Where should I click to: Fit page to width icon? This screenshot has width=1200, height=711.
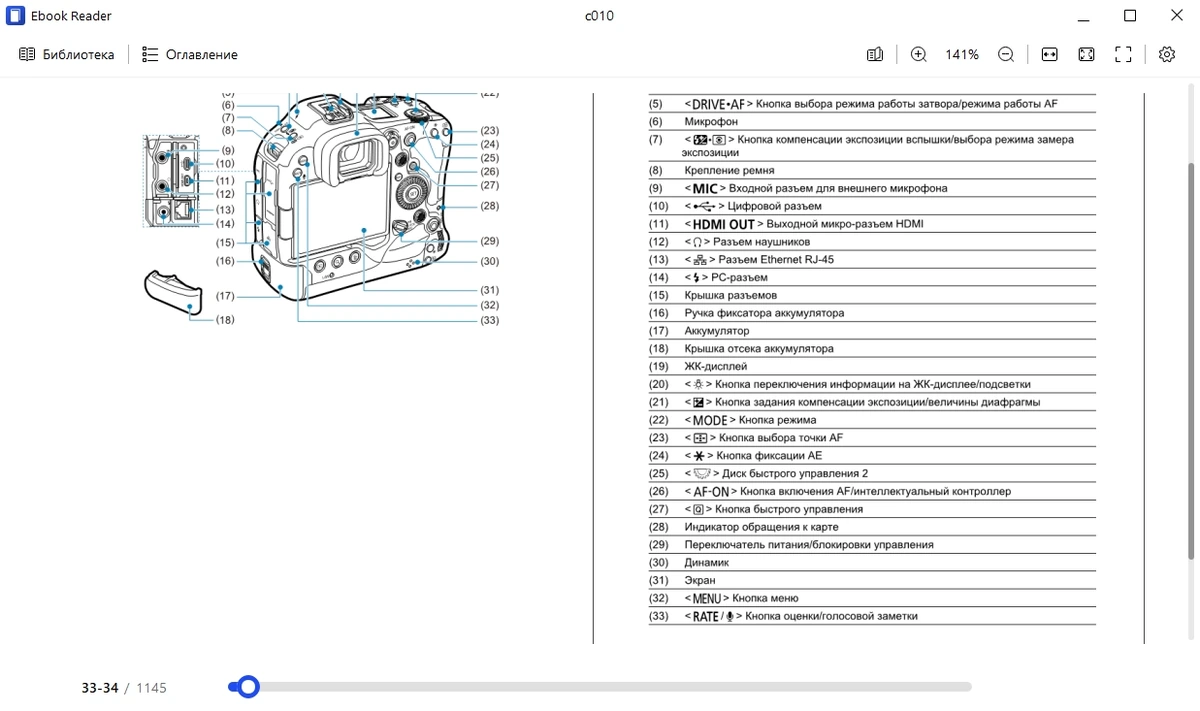pyautogui.click(x=1049, y=55)
